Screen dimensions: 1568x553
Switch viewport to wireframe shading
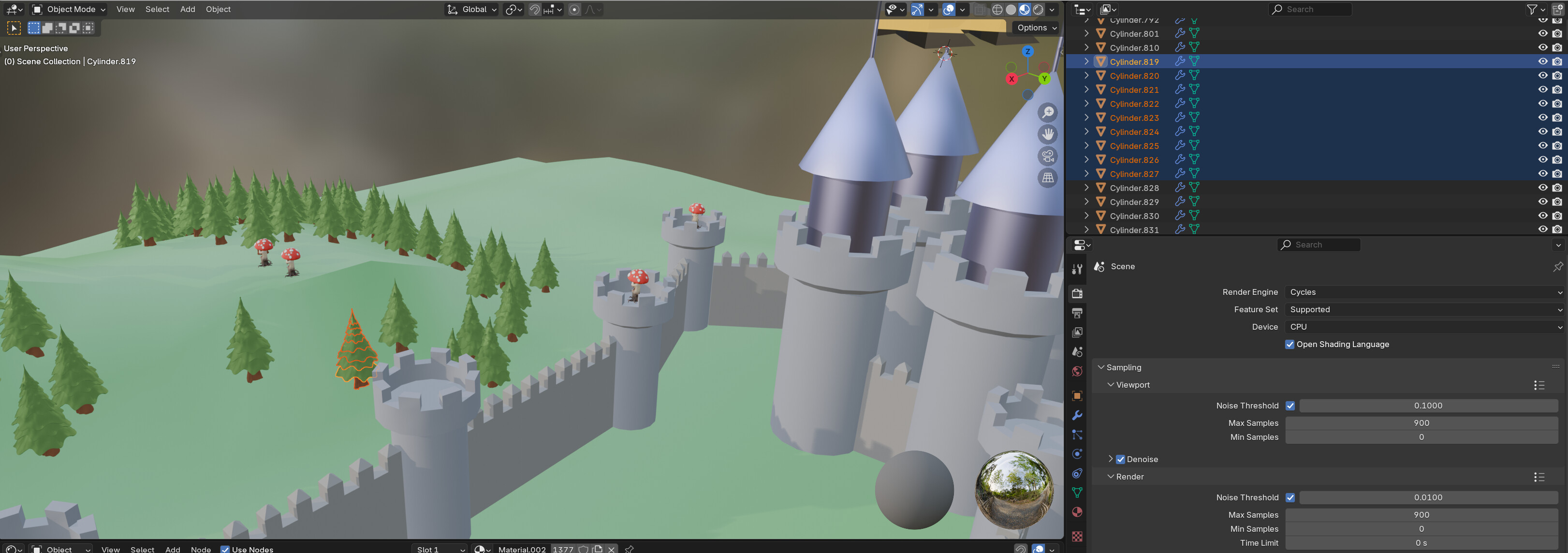pyautogui.click(x=997, y=9)
